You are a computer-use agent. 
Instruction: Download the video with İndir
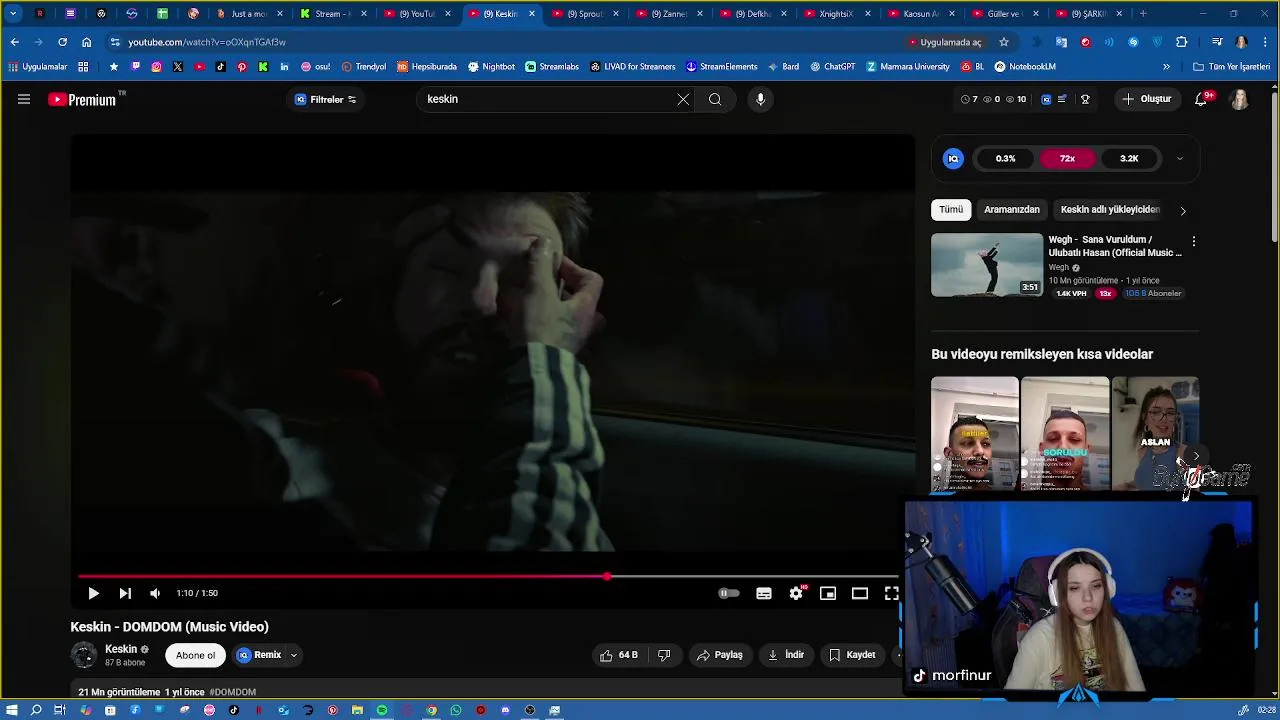[x=786, y=655]
